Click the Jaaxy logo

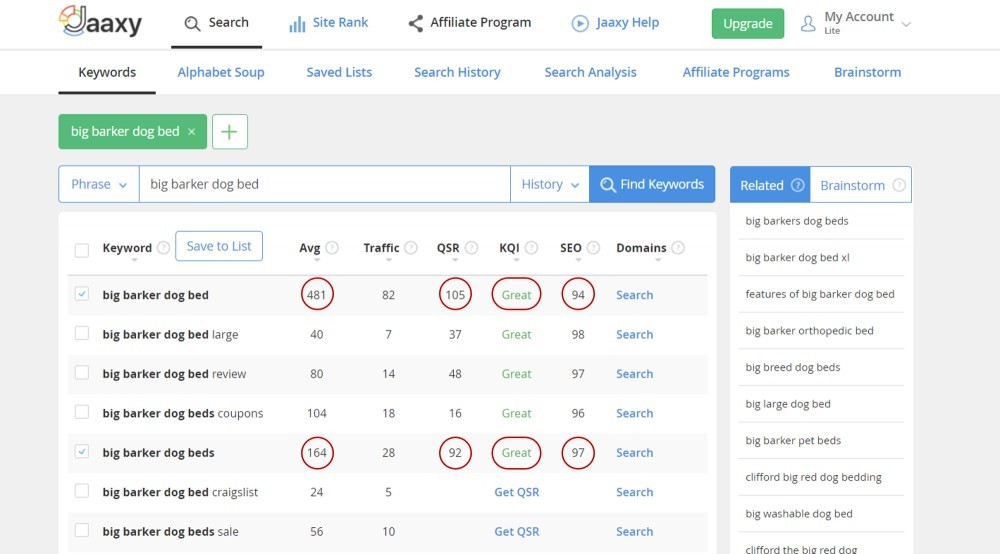coord(100,21)
